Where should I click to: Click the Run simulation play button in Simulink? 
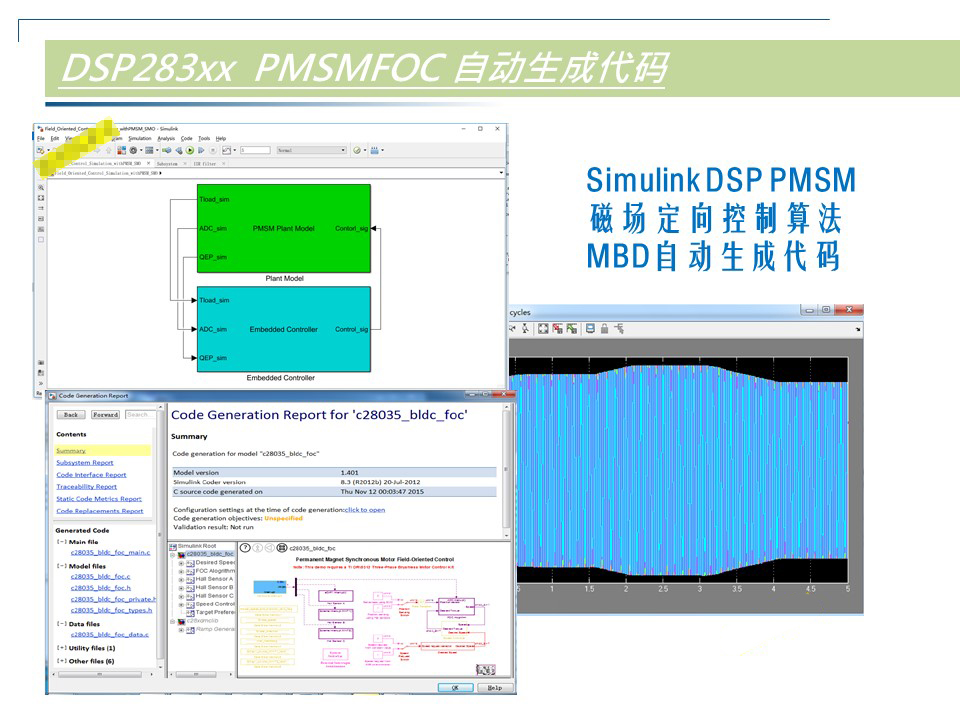coord(190,150)
